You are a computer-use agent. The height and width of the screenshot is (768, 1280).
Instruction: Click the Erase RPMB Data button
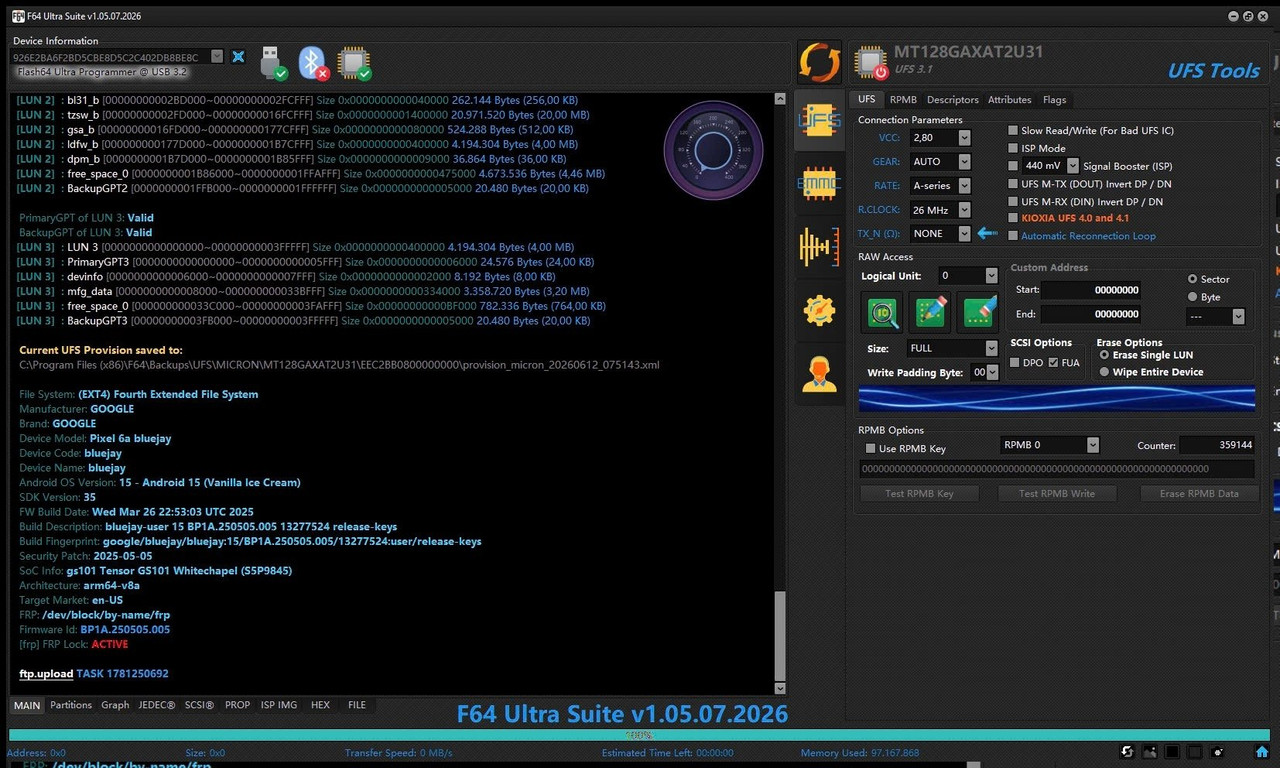pos(1199,493)
